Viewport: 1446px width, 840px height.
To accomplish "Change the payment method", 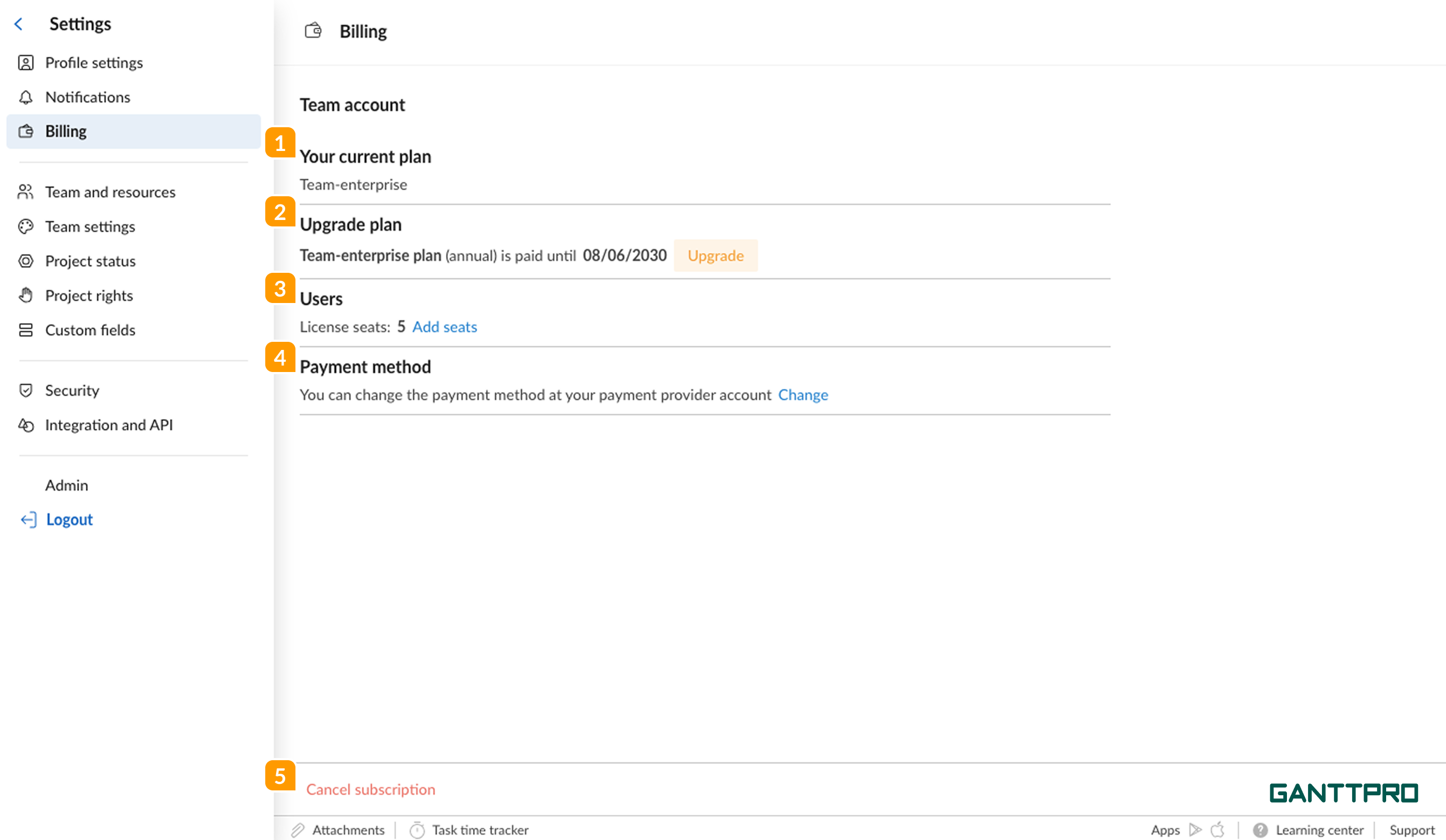I will [x=803, y=395].
